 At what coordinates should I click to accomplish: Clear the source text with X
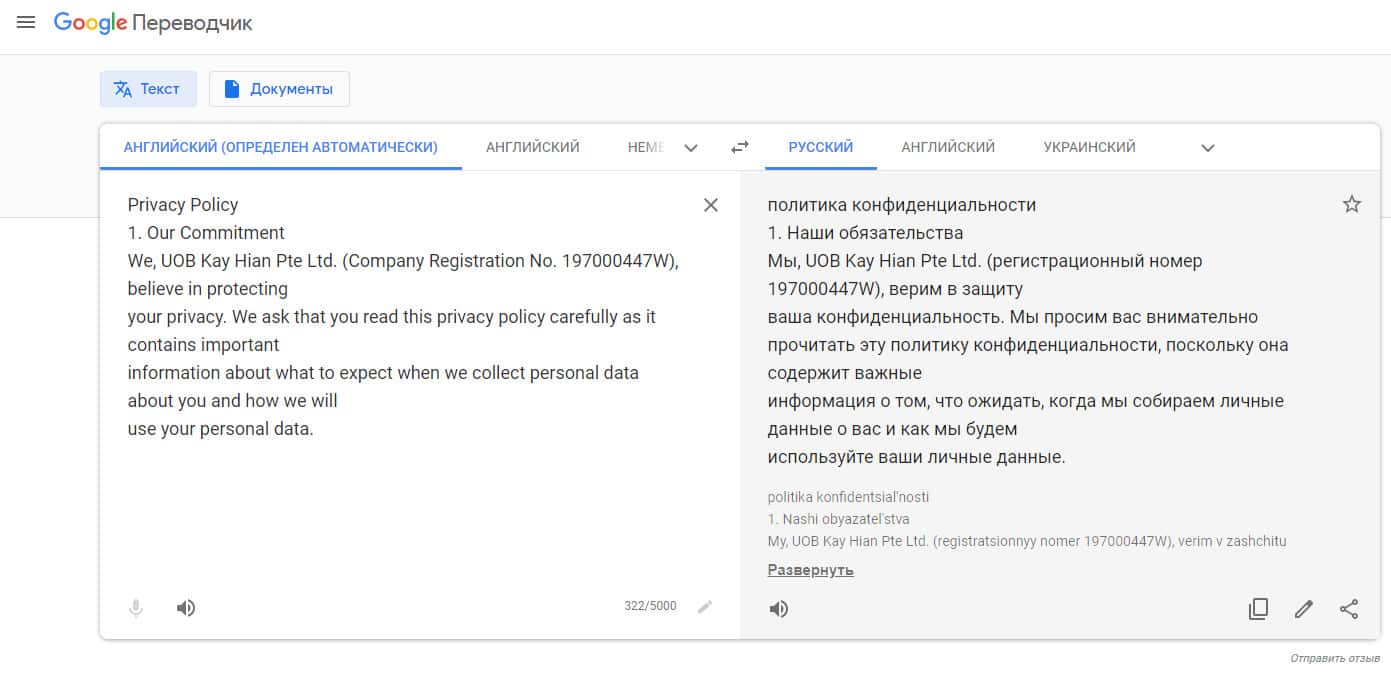tap(711, 205)
